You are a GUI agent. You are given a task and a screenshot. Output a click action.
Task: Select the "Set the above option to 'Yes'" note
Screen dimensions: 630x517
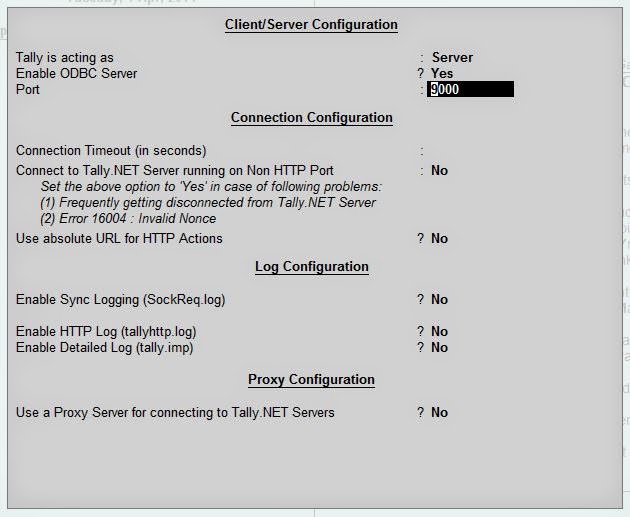pyautogui.click(x=211, y=187)
